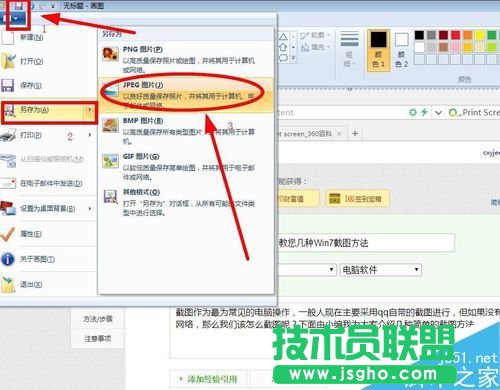Click the envelope icon for email sending
Viewport: 500px width, 390px height.
[x=8, y=183]
